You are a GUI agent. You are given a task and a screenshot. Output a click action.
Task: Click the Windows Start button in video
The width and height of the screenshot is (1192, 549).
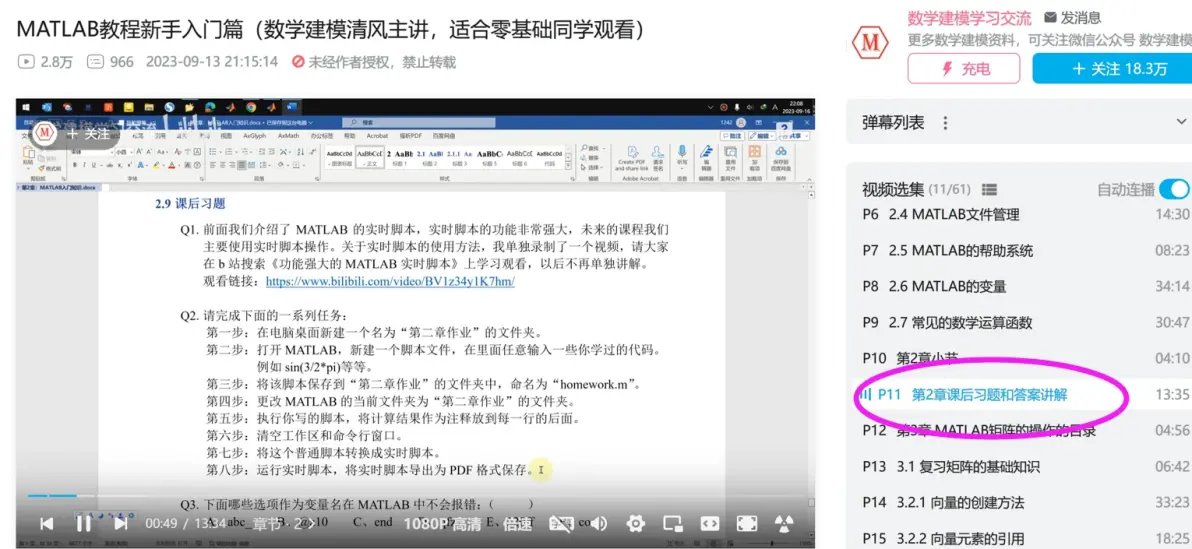(26, 108)
